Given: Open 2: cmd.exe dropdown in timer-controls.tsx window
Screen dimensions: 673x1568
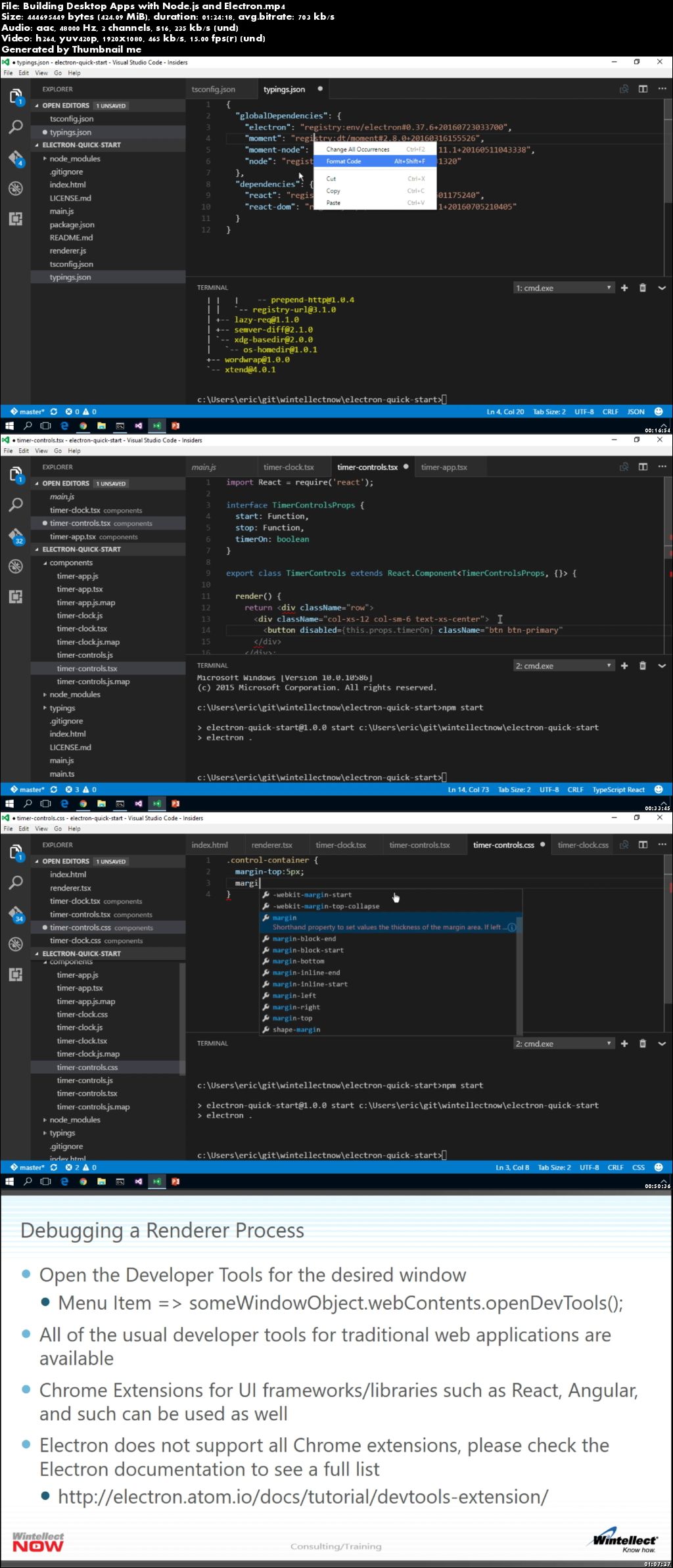Looking at the screenshot, I should (x=563, y=666).
